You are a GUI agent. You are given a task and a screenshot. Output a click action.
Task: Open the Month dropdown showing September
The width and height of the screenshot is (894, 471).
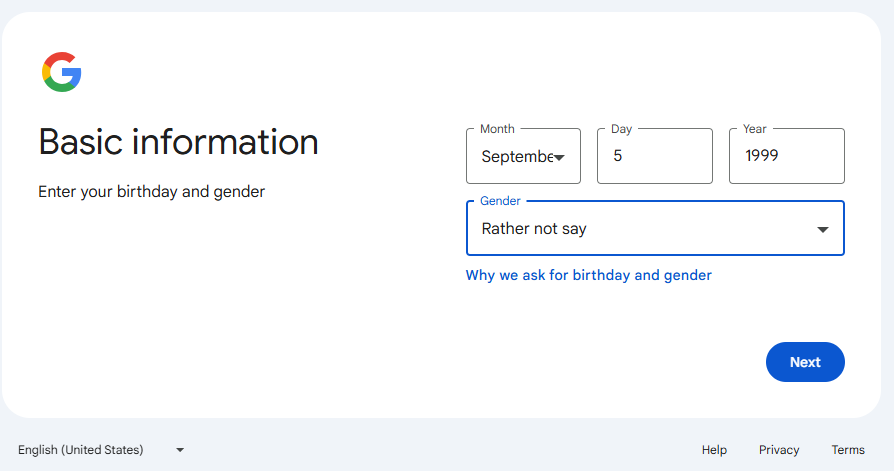(523, 156)
